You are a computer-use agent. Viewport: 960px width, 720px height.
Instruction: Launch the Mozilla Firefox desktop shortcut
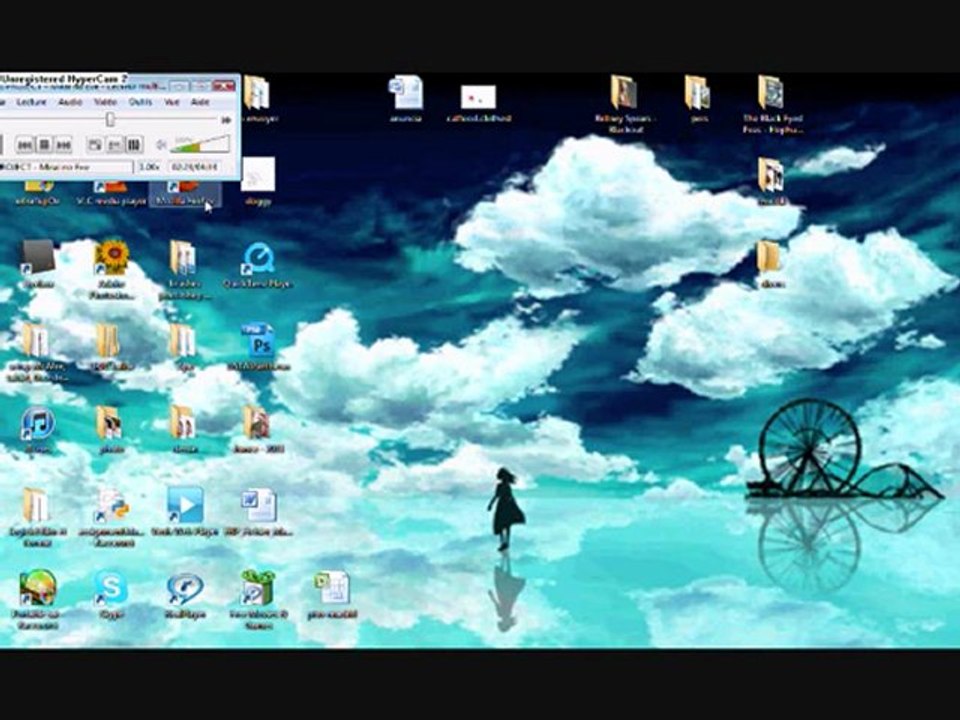[185, 190]
